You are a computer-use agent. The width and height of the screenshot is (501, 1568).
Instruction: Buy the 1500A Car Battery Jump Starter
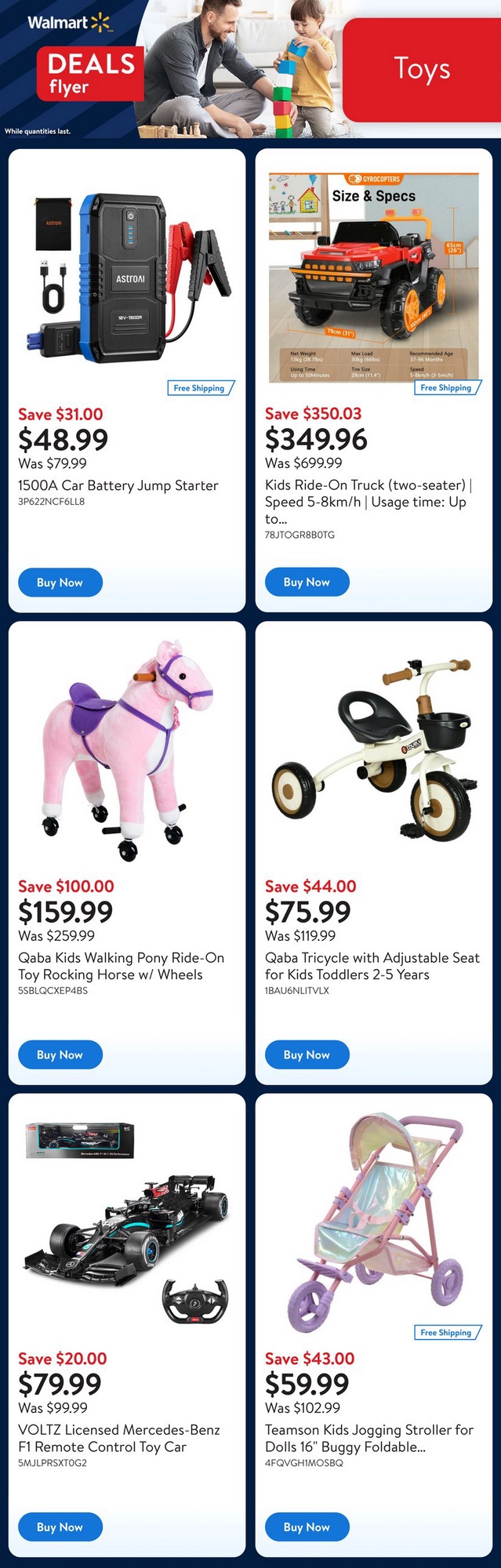click(60, 583)
